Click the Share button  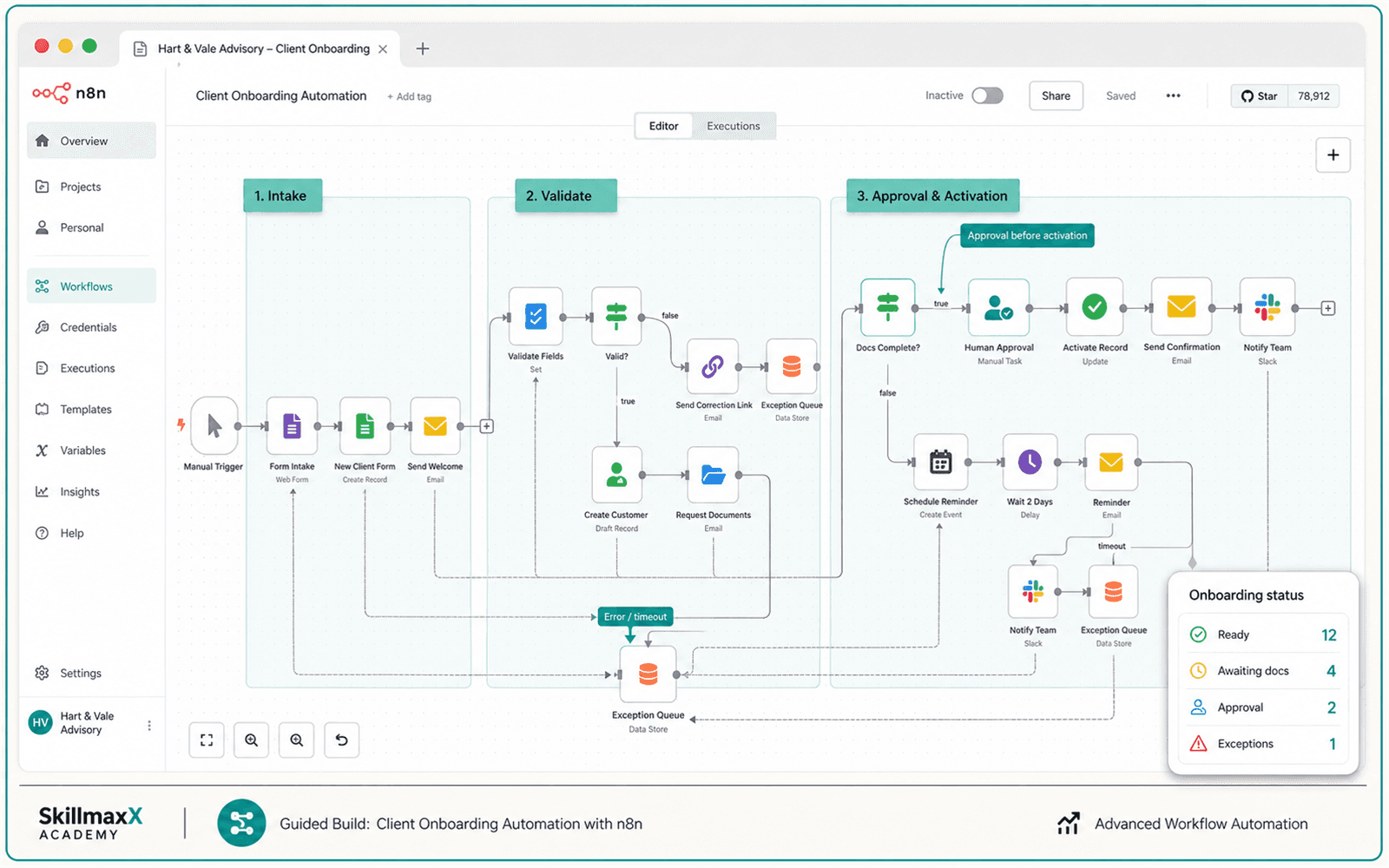1056,95
